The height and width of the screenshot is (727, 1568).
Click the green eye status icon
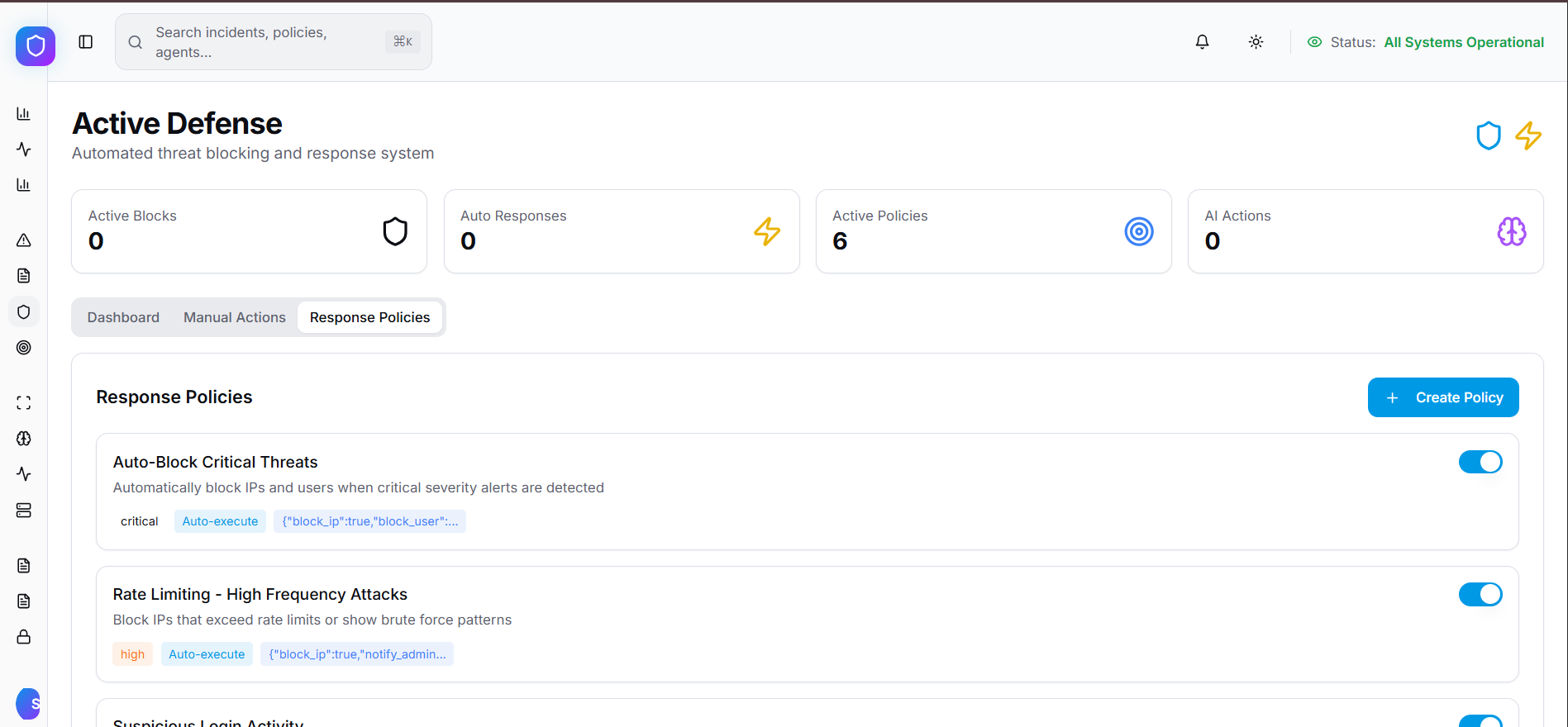[x=1314, y=42]
